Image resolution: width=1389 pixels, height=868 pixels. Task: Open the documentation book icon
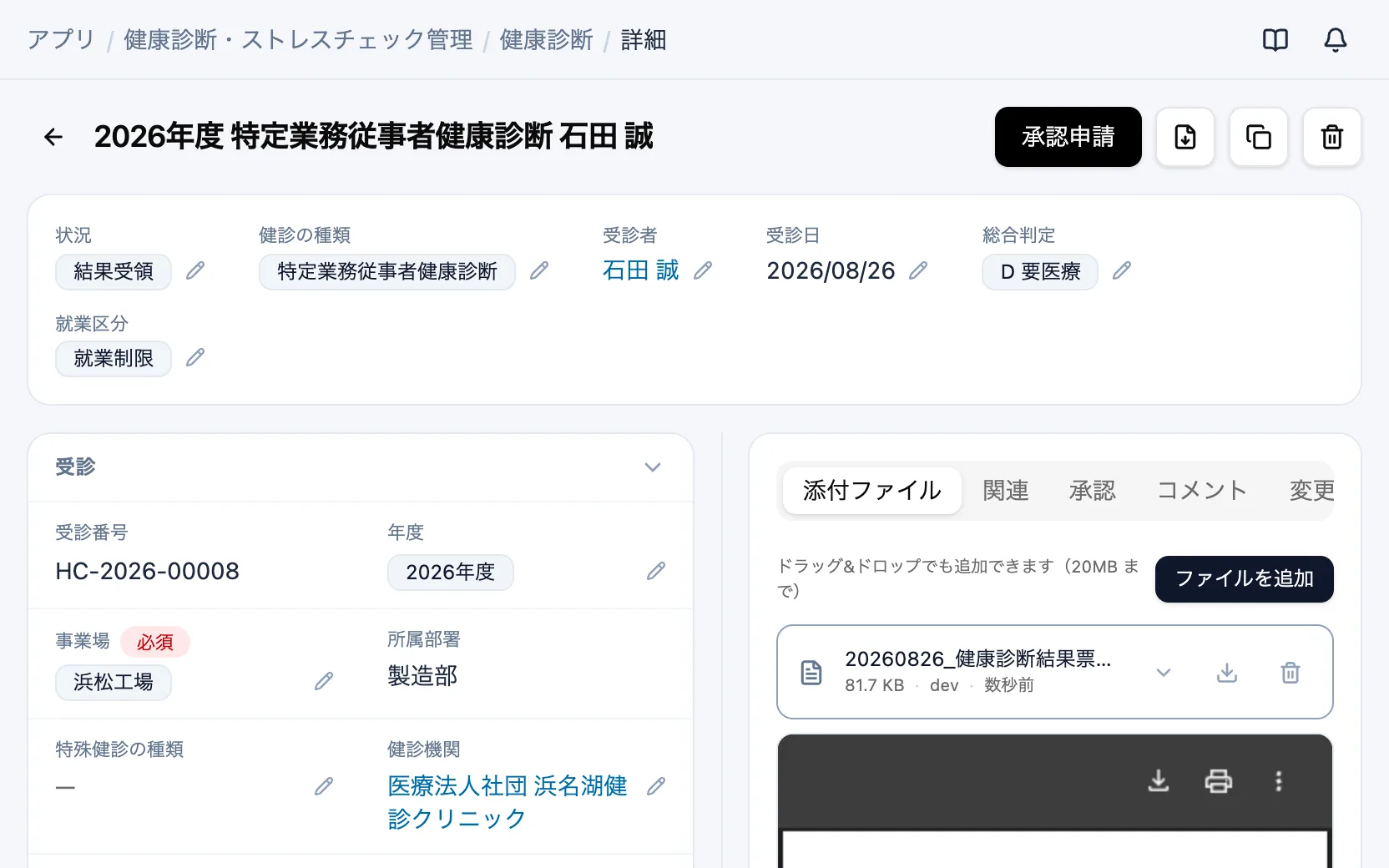point(1275,39)
